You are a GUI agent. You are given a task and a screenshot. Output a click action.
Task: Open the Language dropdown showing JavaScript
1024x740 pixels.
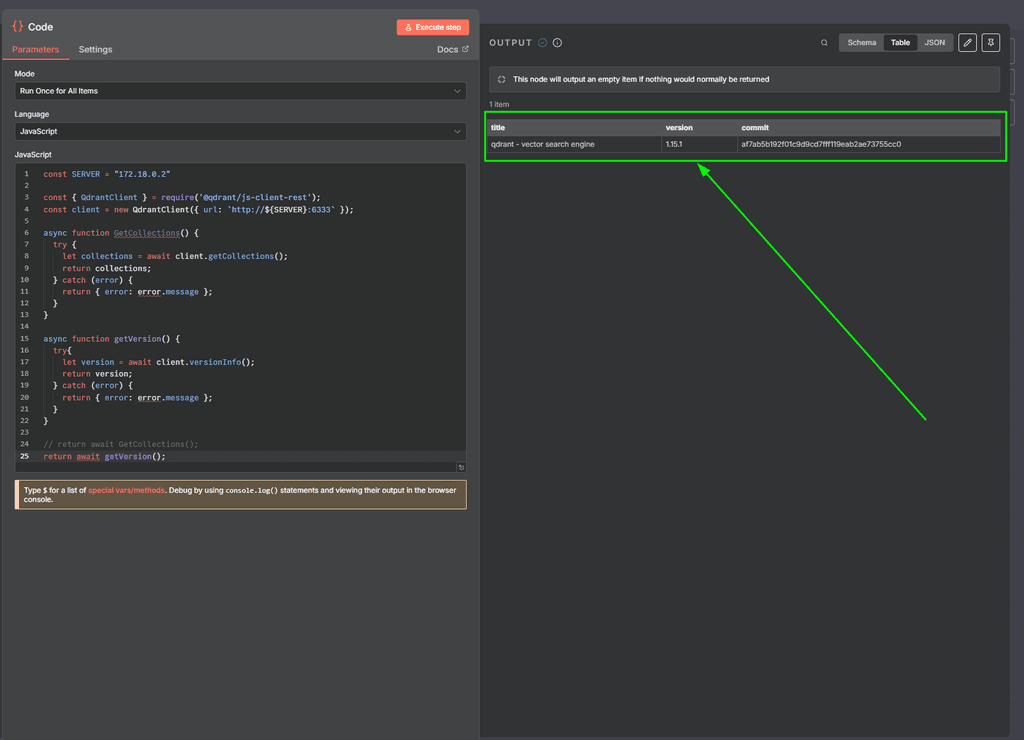point(240,131)
